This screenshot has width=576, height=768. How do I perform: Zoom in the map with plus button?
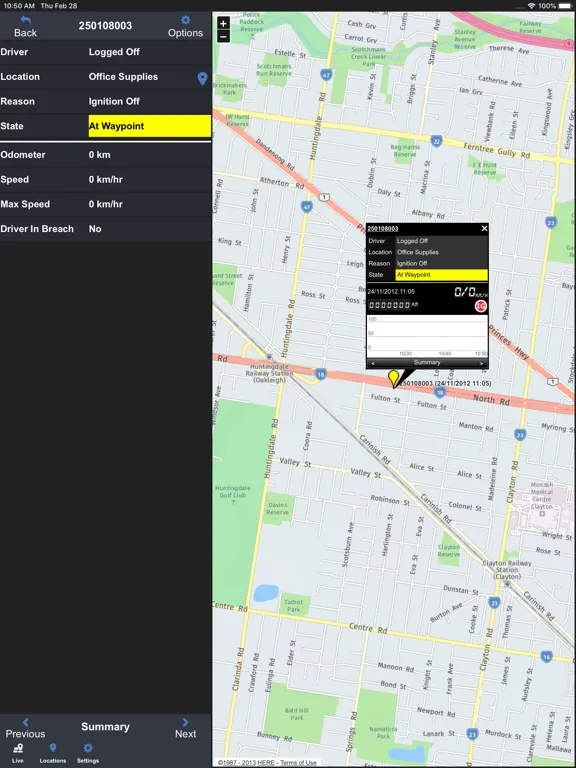click(x=223, y=24)
